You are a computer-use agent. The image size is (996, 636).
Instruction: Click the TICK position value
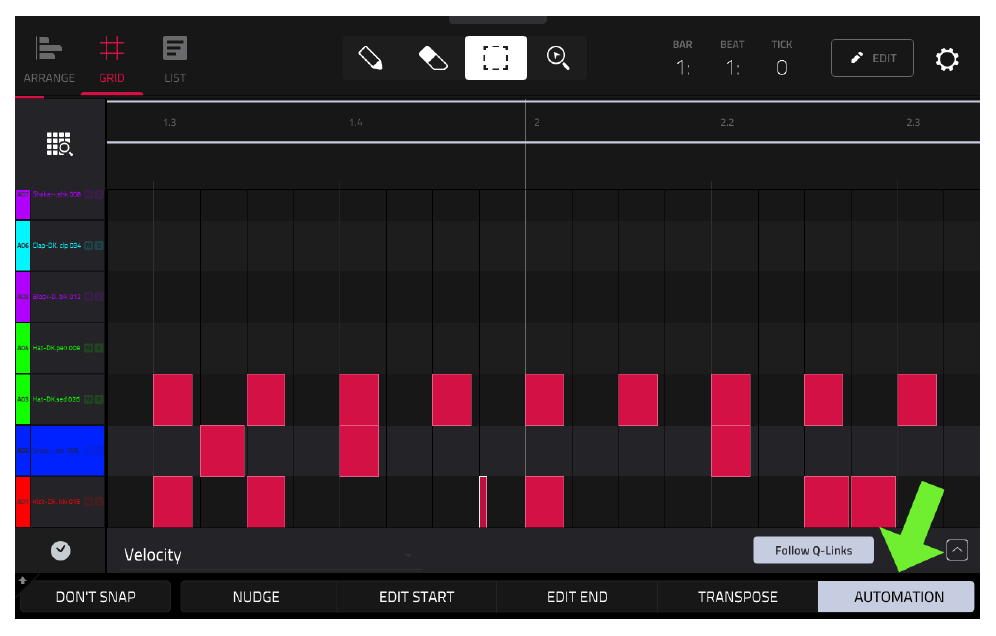tap(782, 67)
